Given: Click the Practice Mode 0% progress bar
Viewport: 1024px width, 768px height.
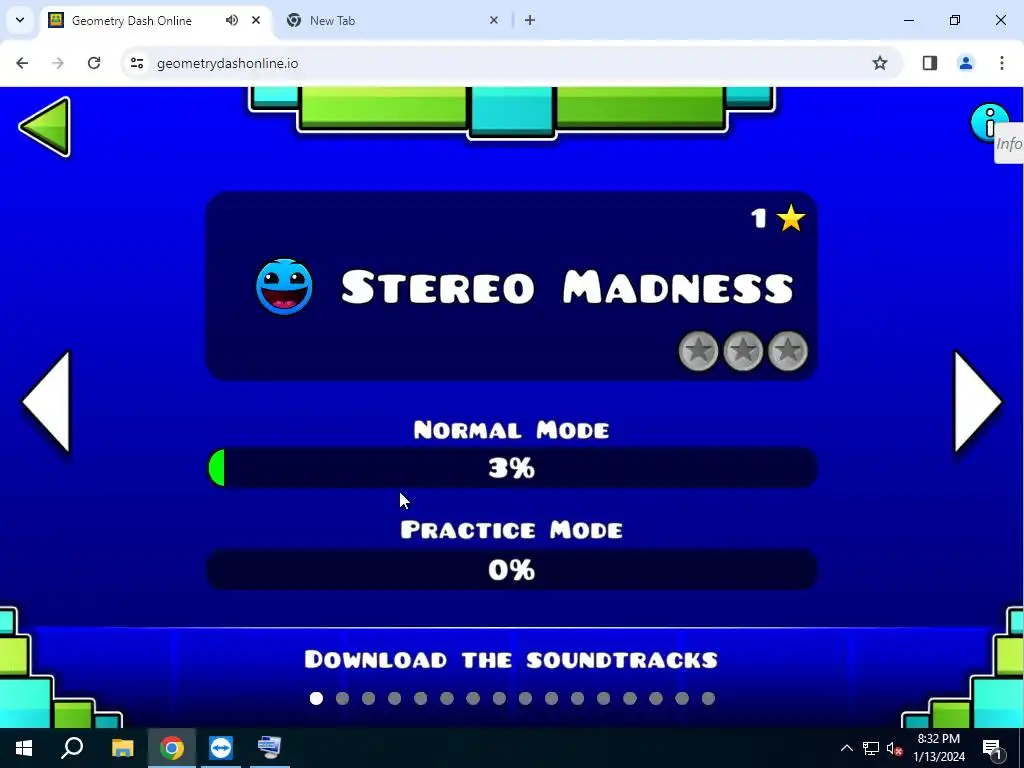Looking at the screenshot, I should click(511, 569).
